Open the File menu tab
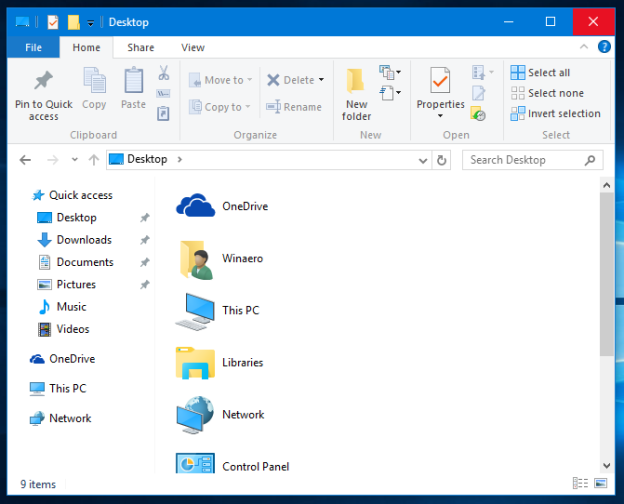 tap(33, 47)
